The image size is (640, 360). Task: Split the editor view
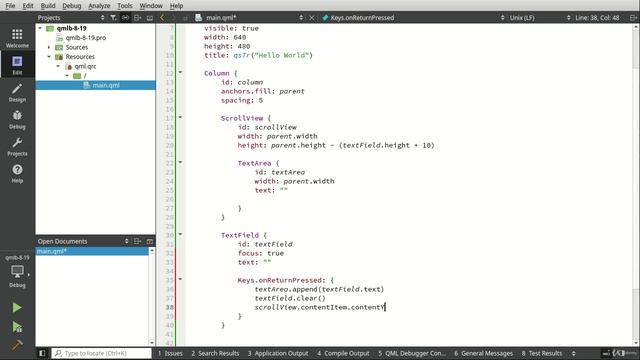[633, 18]
